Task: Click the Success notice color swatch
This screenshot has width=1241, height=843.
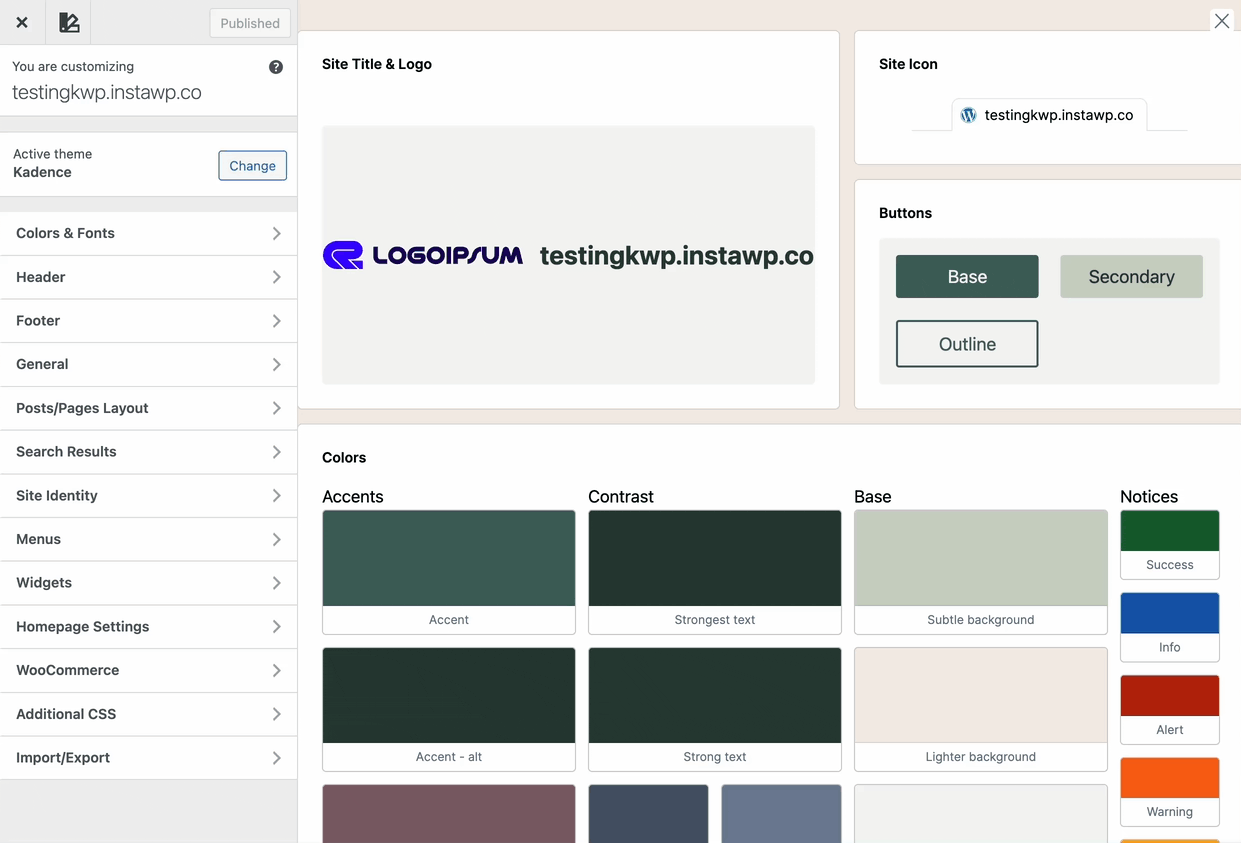Action: click(x=1169, y=530)
